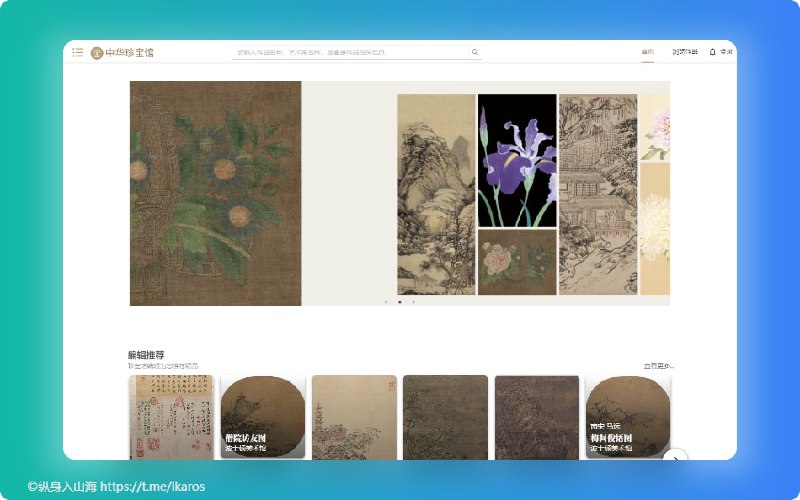Click the 中华珍宝馆 logo
This screenshot has width=800, height=500.
pyautogui.click(x=123, y=52)
